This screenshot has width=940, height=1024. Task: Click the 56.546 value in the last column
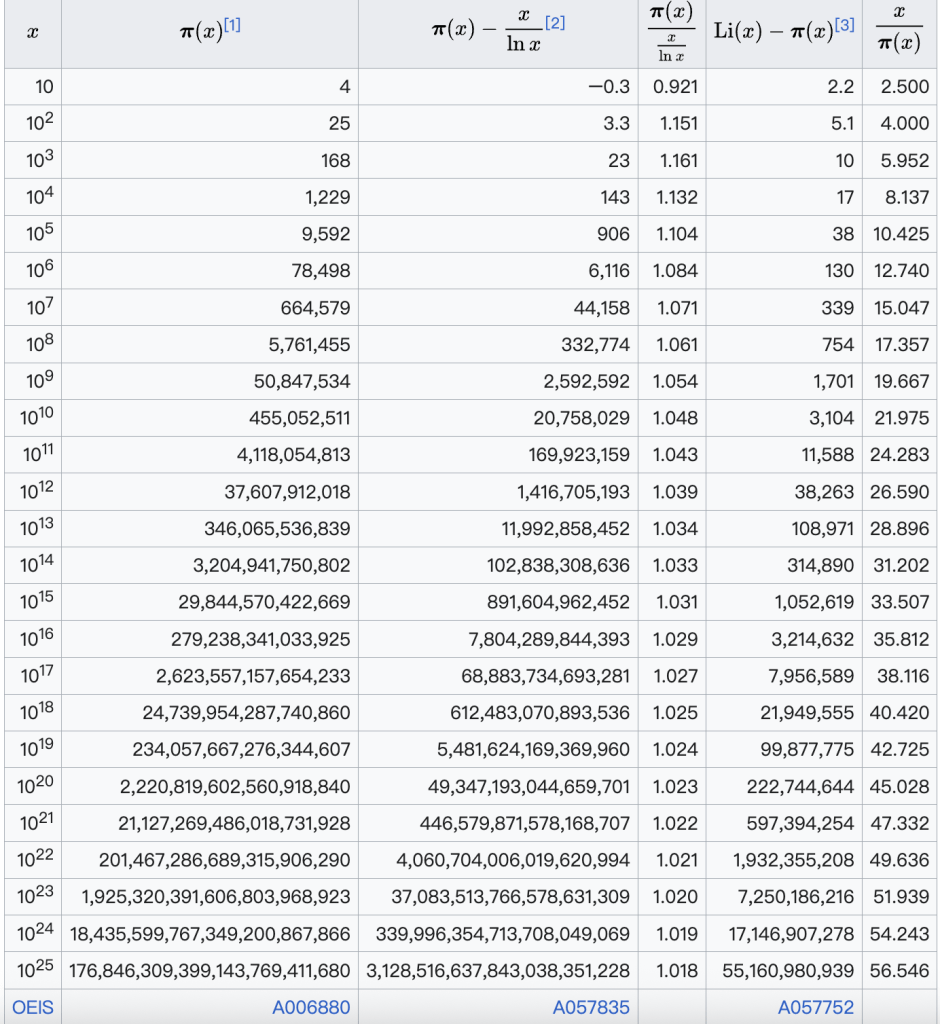(x=900, y=971)
